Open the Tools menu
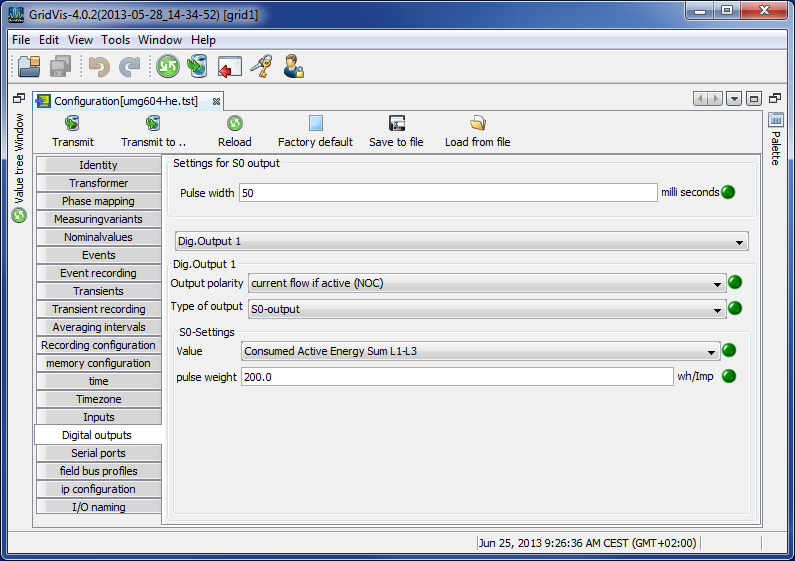 pyautogui.click(x=116, y=40)
